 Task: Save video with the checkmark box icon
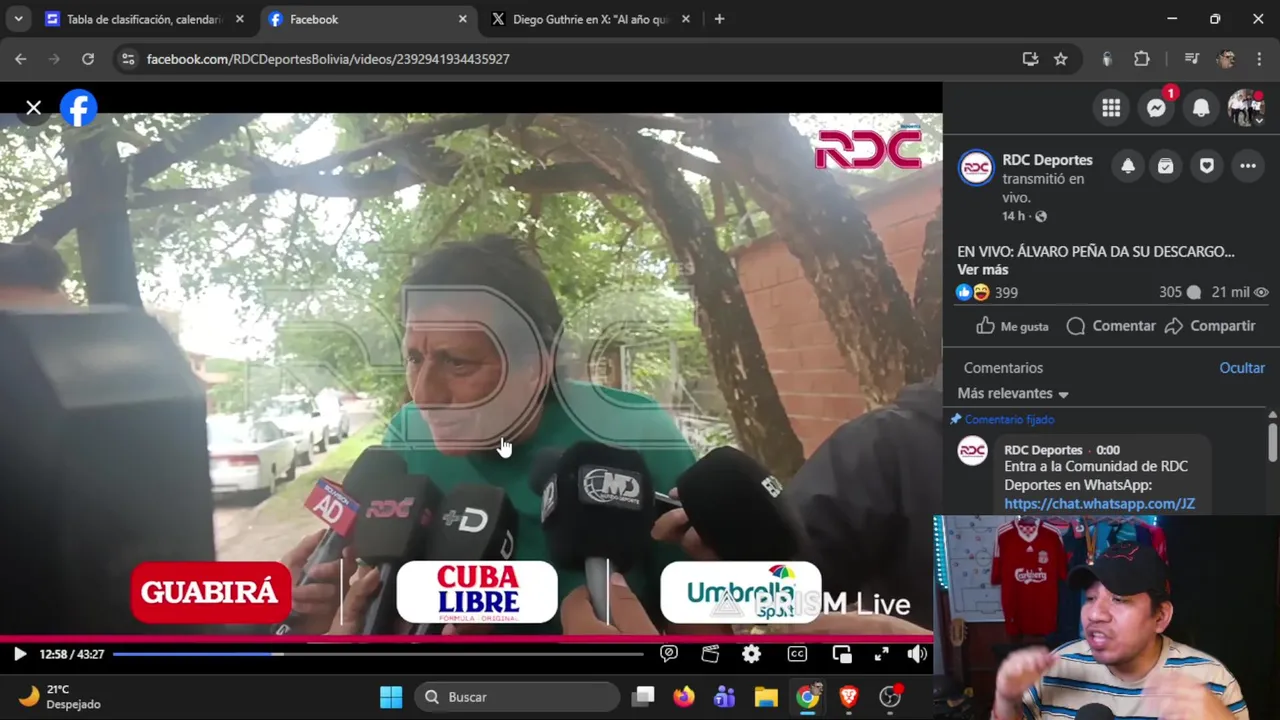pyautogui.click(x=1166, y=167)
